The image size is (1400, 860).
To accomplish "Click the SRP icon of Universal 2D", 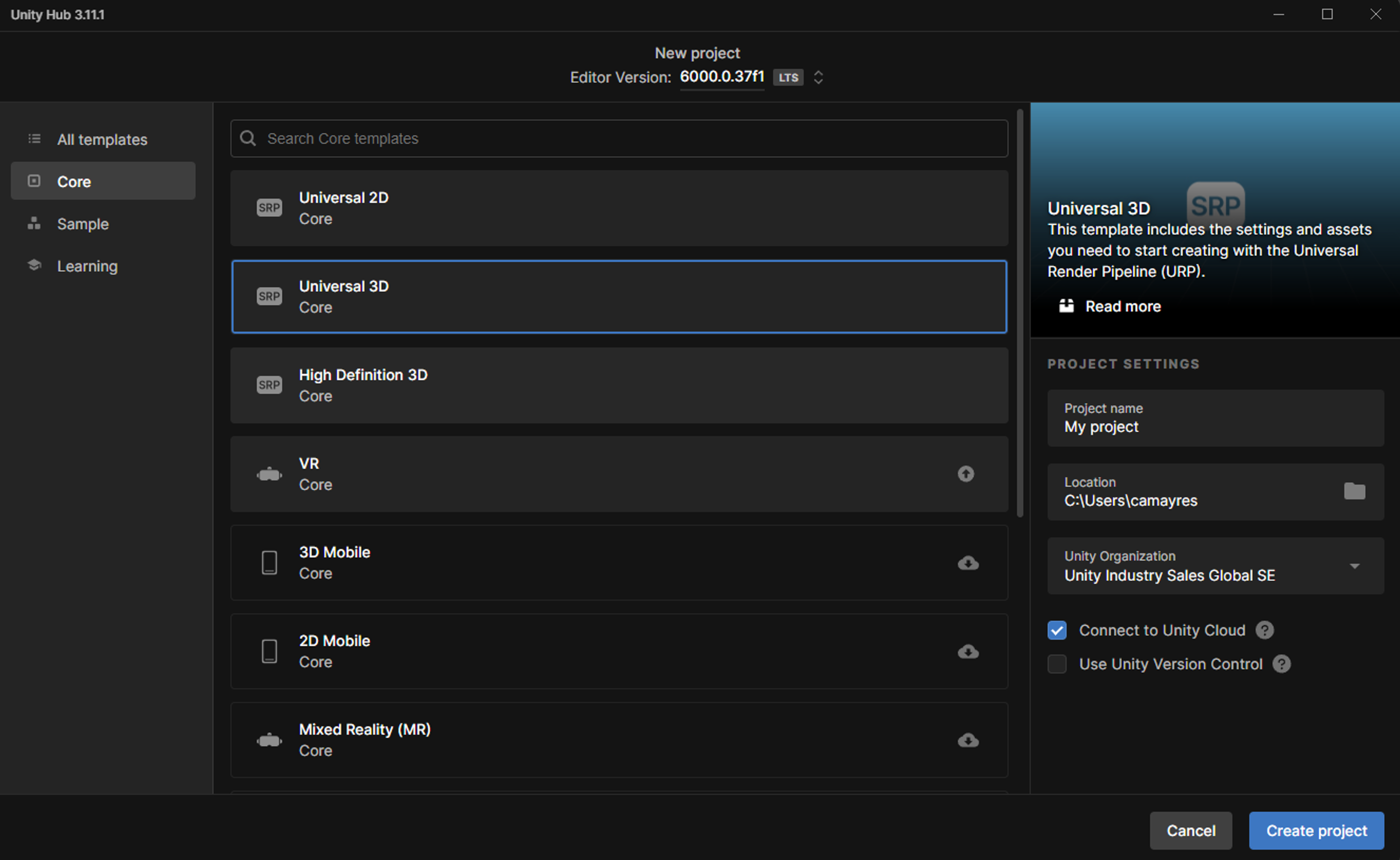I will click(269, 207).
